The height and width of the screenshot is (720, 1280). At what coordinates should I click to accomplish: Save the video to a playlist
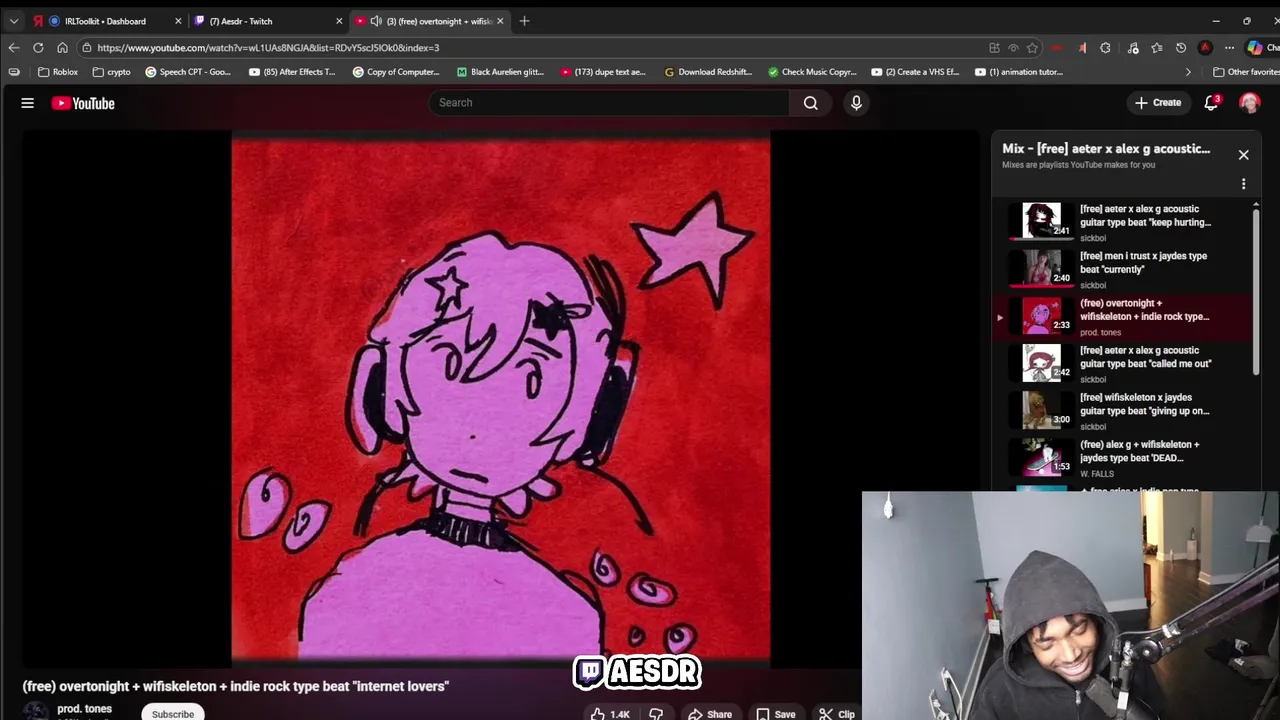(776, 714)
